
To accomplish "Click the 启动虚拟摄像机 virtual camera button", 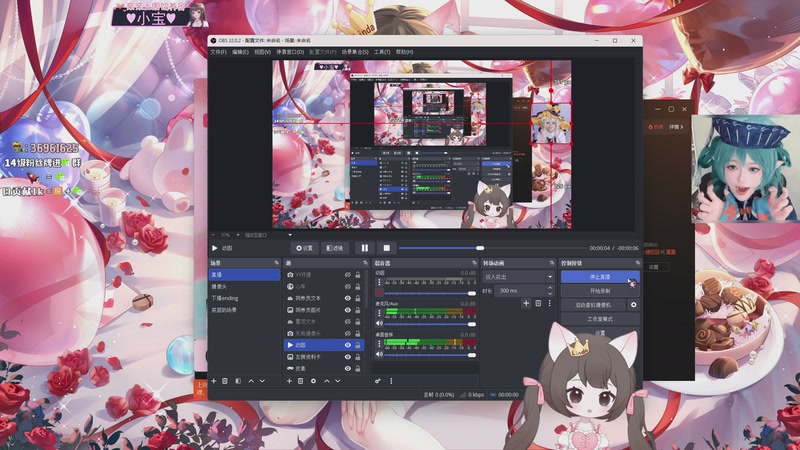I will coord(593,305).
